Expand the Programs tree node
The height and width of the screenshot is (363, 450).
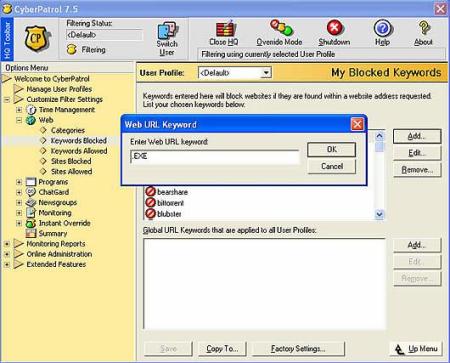point(19,182)
